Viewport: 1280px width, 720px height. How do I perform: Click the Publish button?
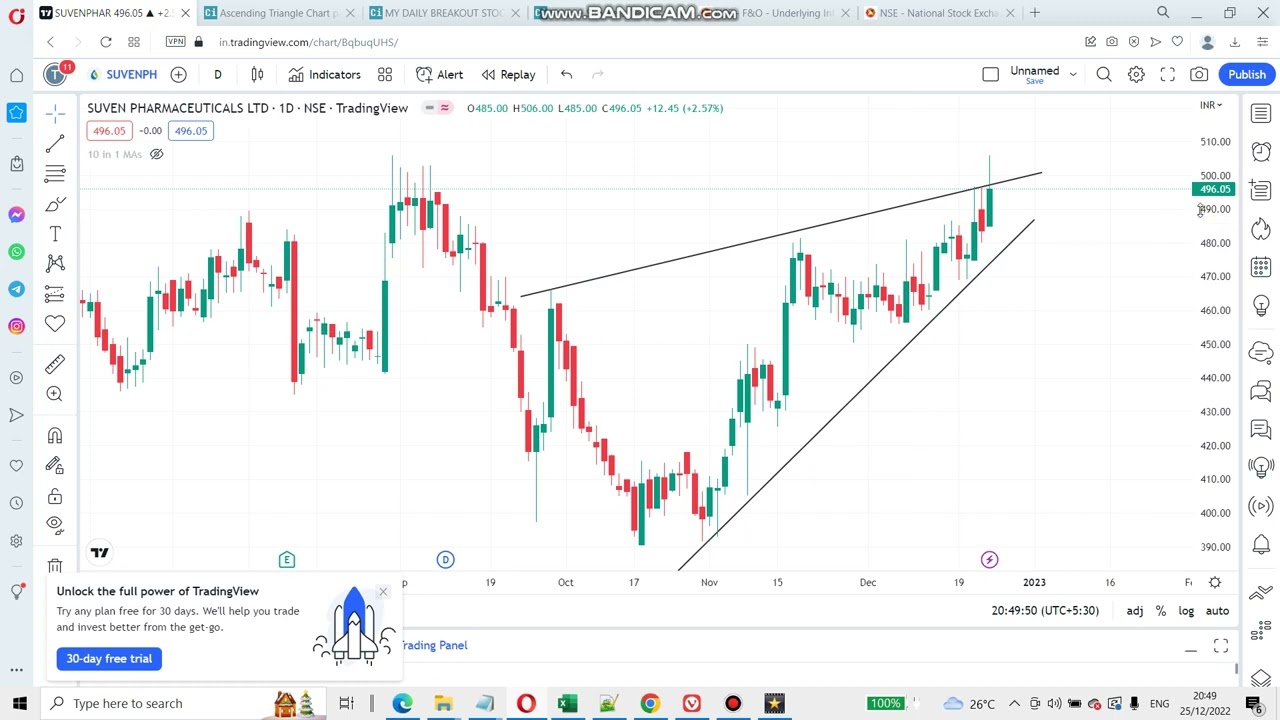[x=1246, y=74]
